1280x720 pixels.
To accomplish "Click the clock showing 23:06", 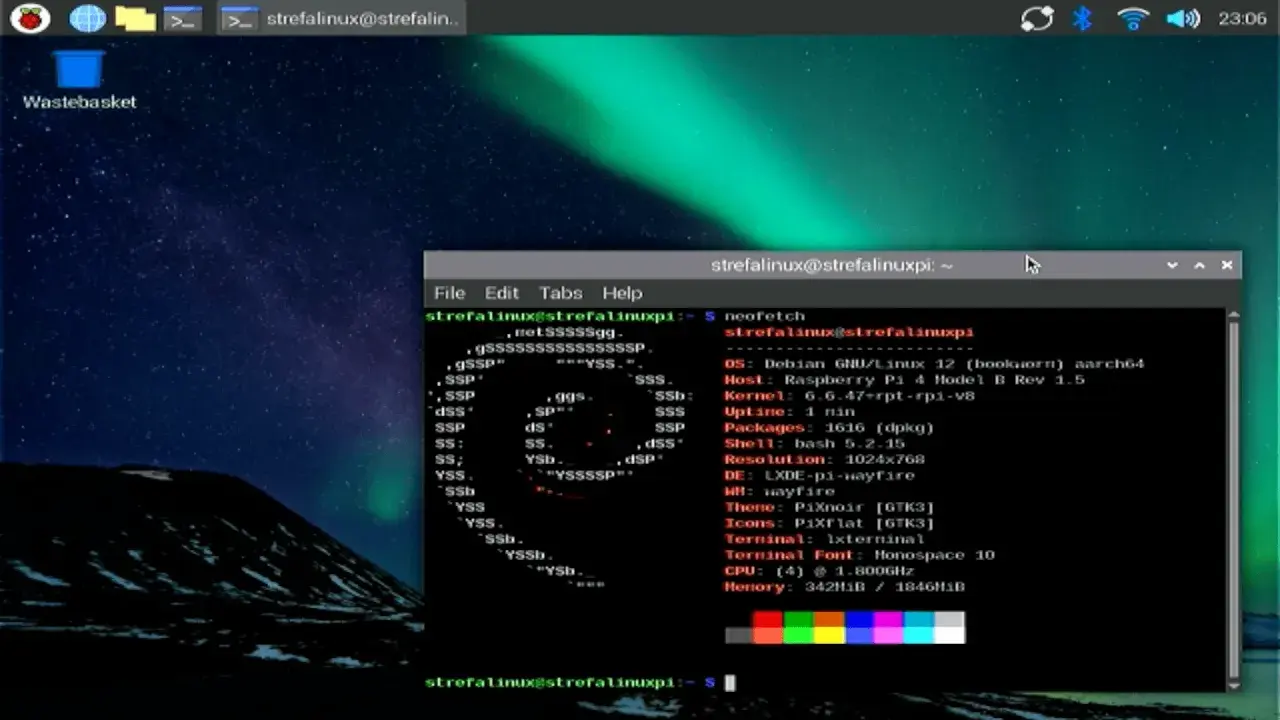I will [1242, 18].
